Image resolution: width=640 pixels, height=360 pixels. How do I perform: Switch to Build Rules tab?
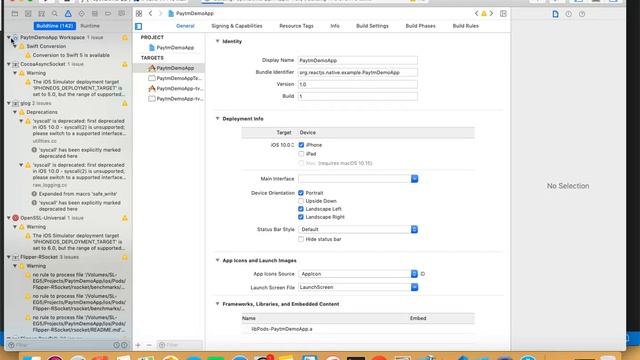[x=465, y=26]
